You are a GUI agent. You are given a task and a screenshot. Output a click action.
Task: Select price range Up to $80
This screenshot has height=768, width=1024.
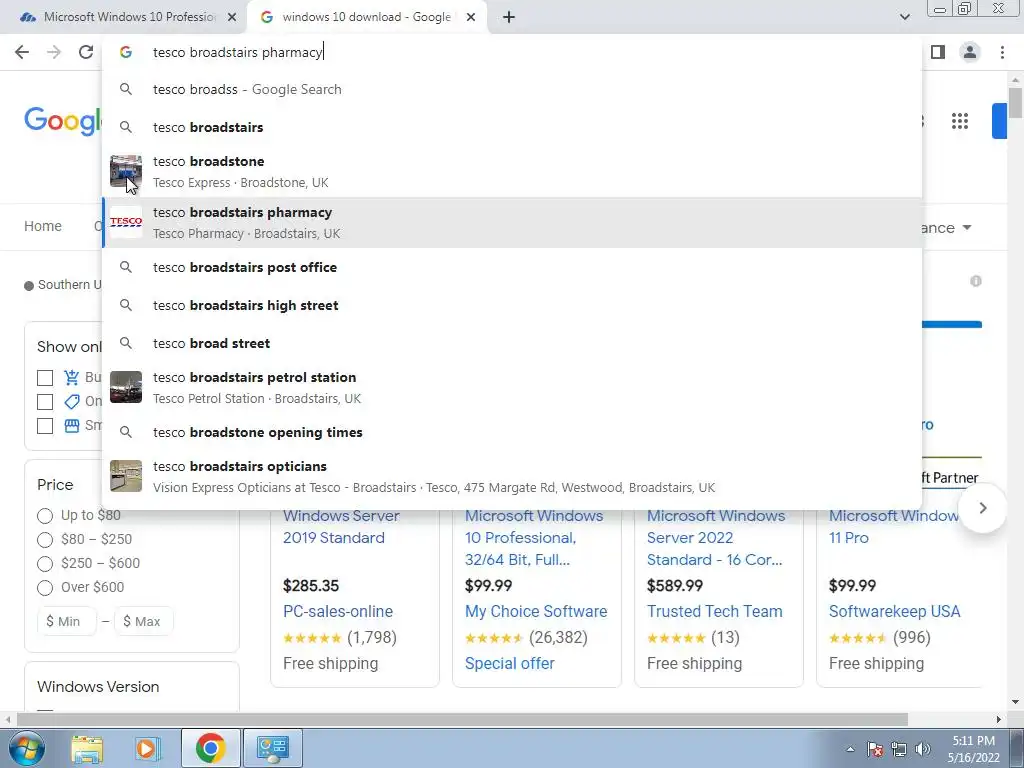point(45,516)
